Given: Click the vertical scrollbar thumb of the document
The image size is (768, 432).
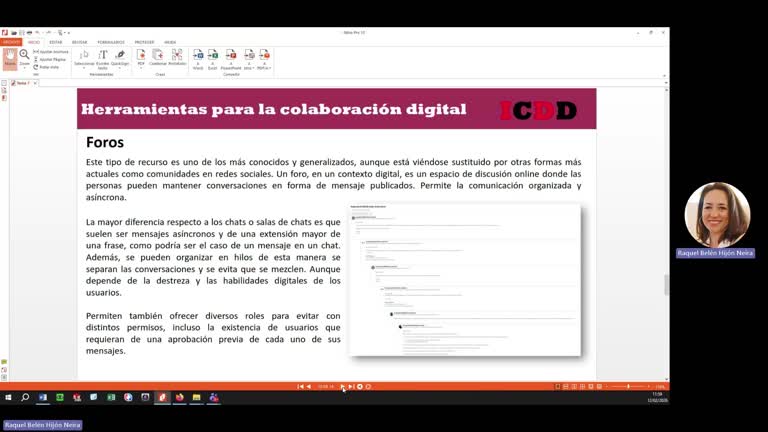Looking at the screenshot, I should 666,285.
